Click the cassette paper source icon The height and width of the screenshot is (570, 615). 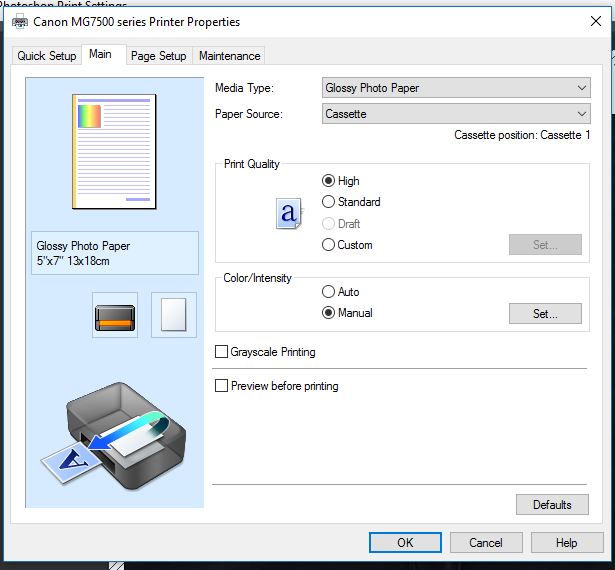click(x=115, y=315)
